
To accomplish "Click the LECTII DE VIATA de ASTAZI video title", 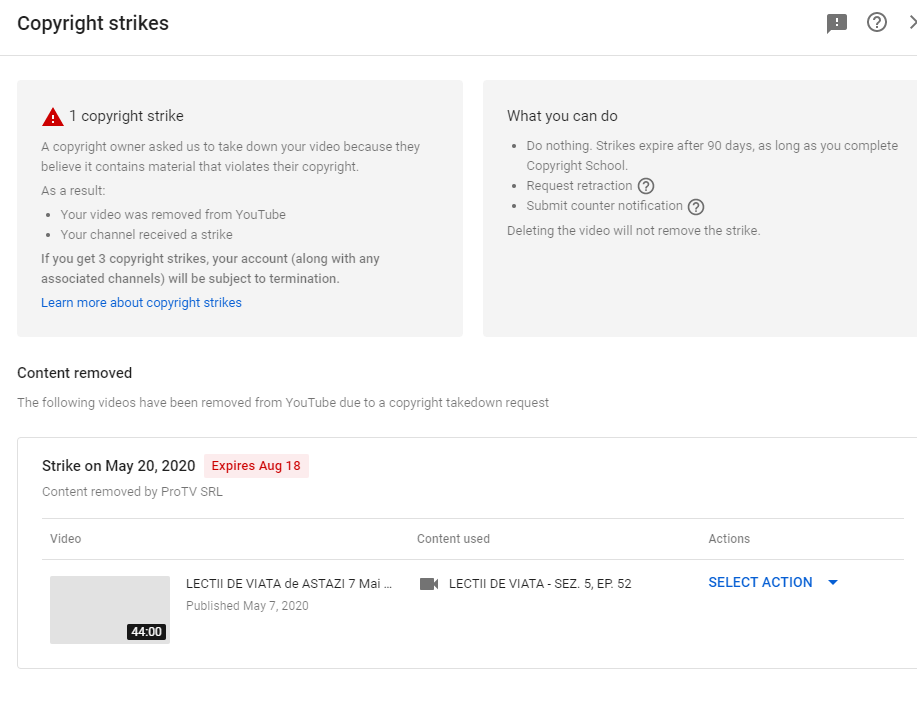I will point(289,583).
